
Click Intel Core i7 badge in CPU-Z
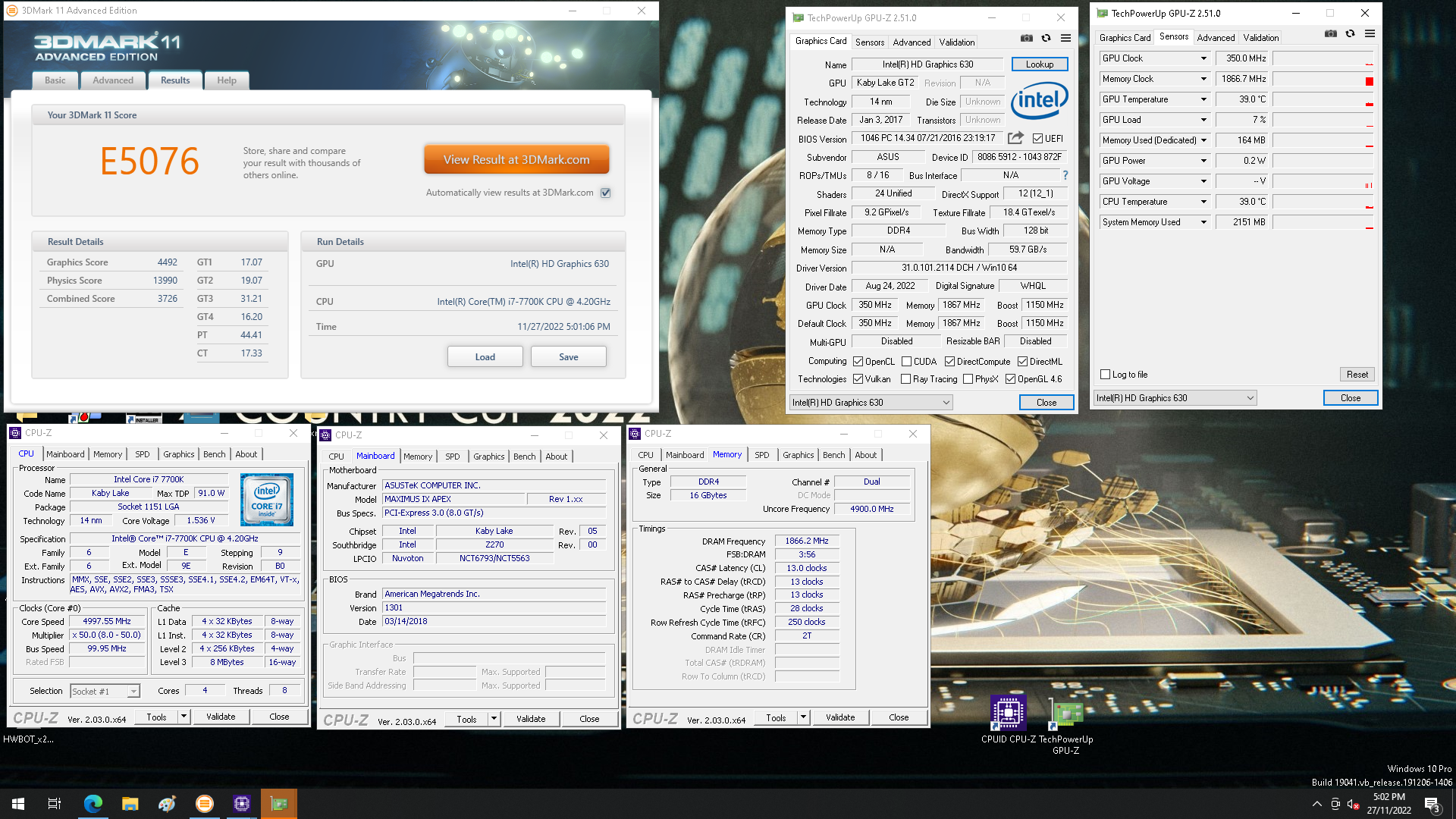[x=267, y=500]
